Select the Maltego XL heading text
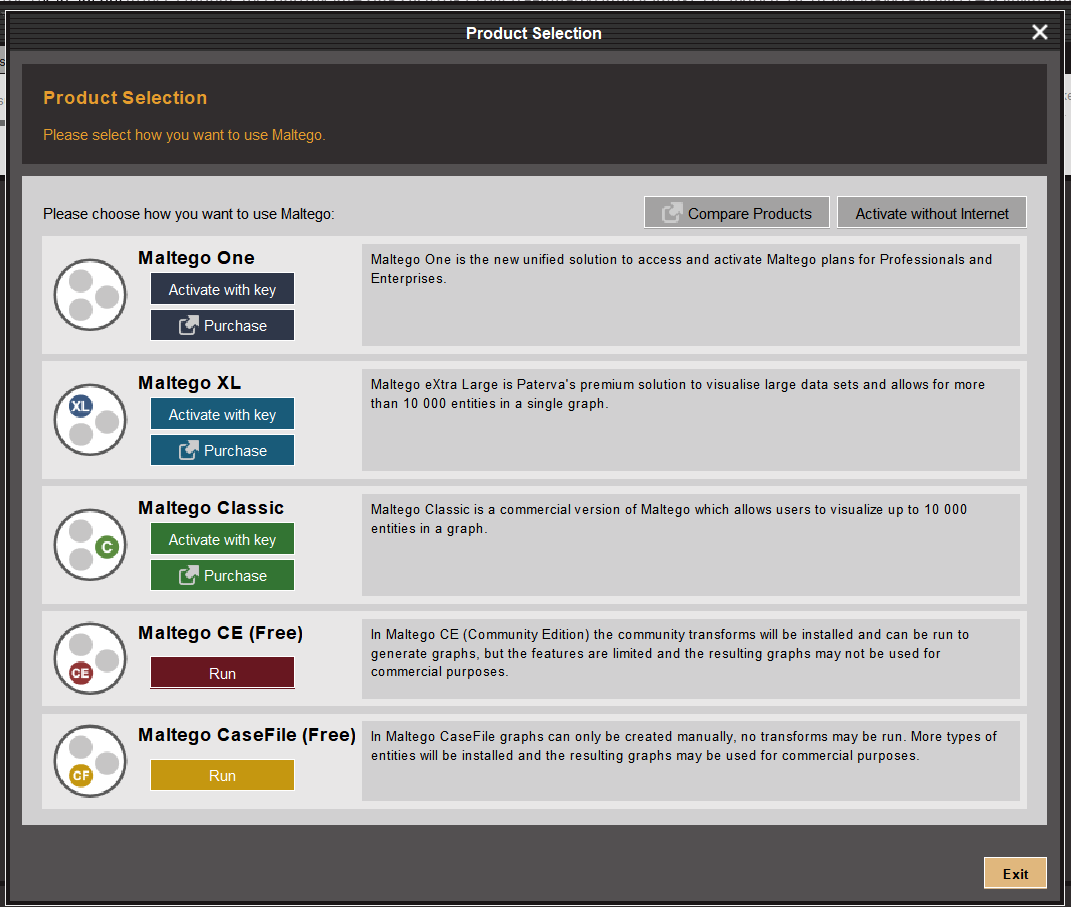Viewport: 1076px width, 910px height. coord(190,383)
